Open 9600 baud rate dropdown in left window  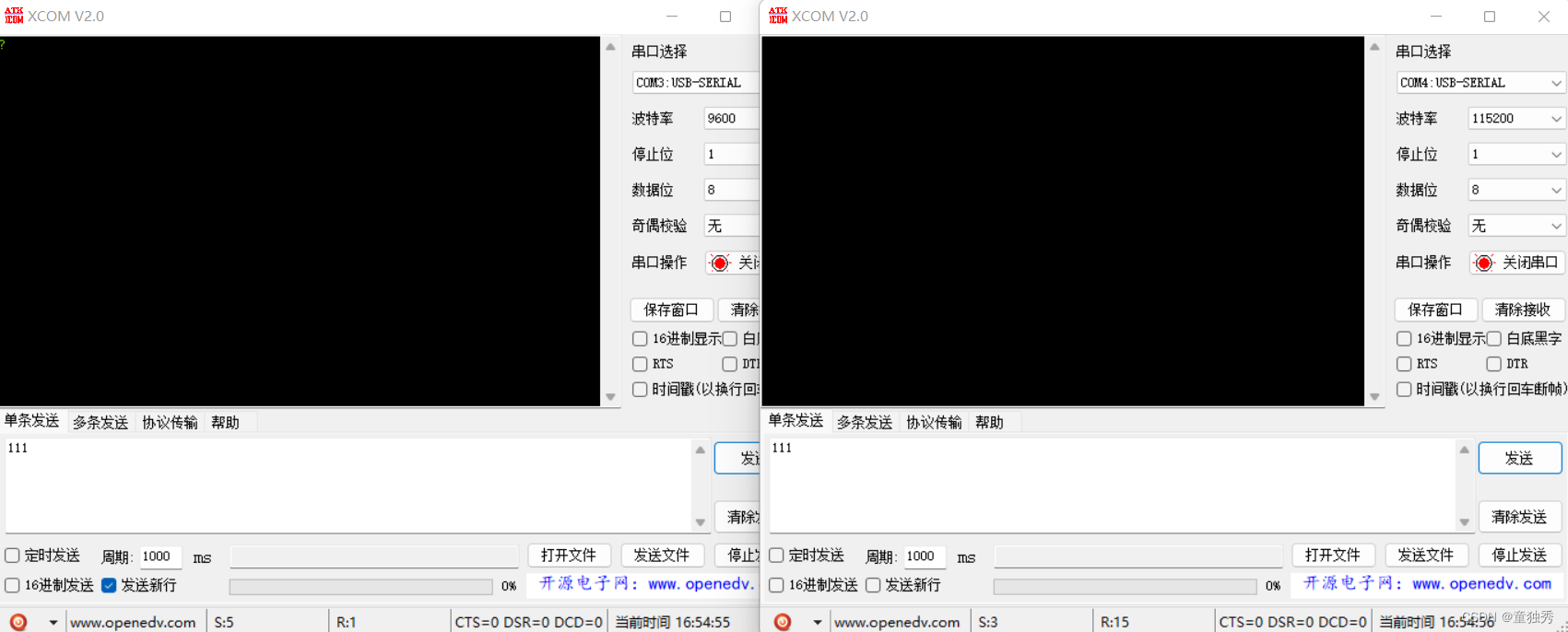[x=731, y=119]
